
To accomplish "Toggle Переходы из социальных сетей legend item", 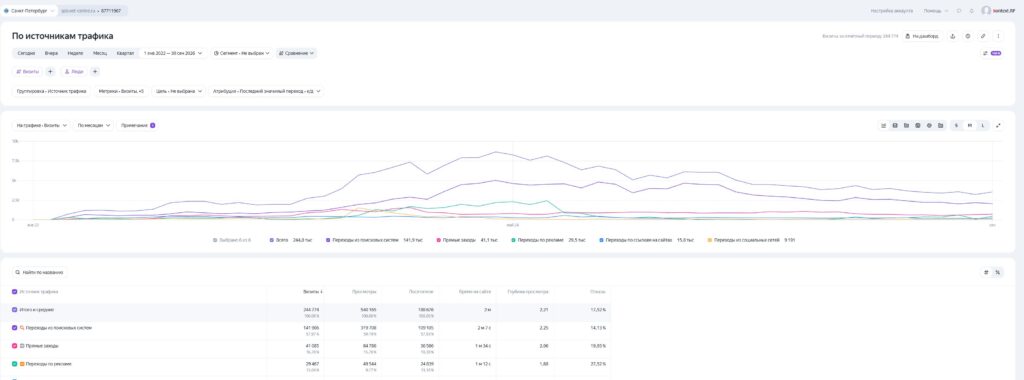I will (751, 240).
